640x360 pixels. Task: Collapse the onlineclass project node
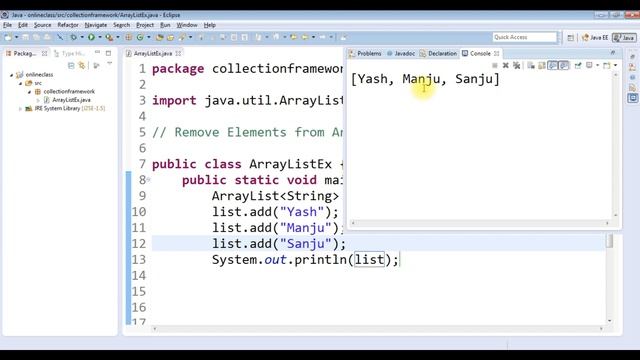(x=11, y=75)
